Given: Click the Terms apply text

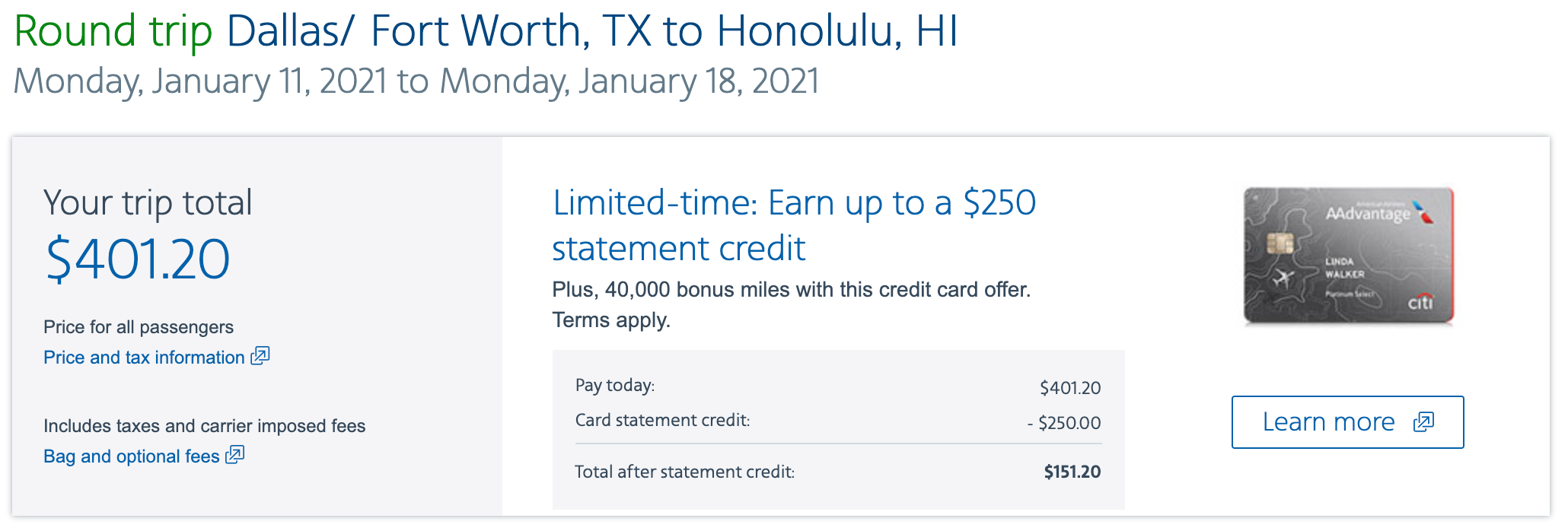Looking at the screenshot, I should 611,320.
